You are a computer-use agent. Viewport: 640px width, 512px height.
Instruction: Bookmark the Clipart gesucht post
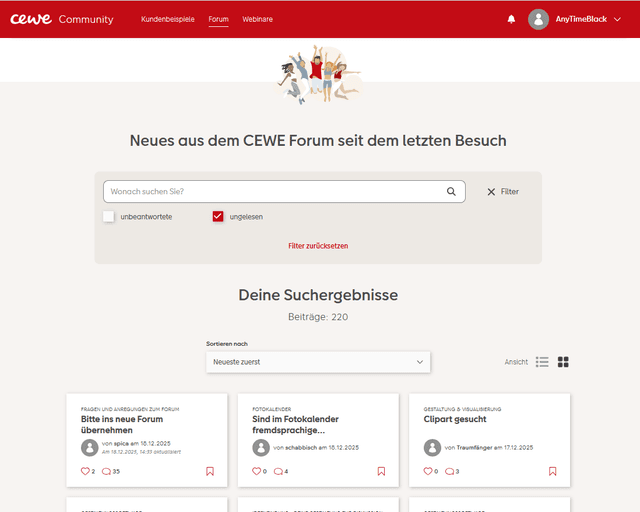[x=553, y=472]
